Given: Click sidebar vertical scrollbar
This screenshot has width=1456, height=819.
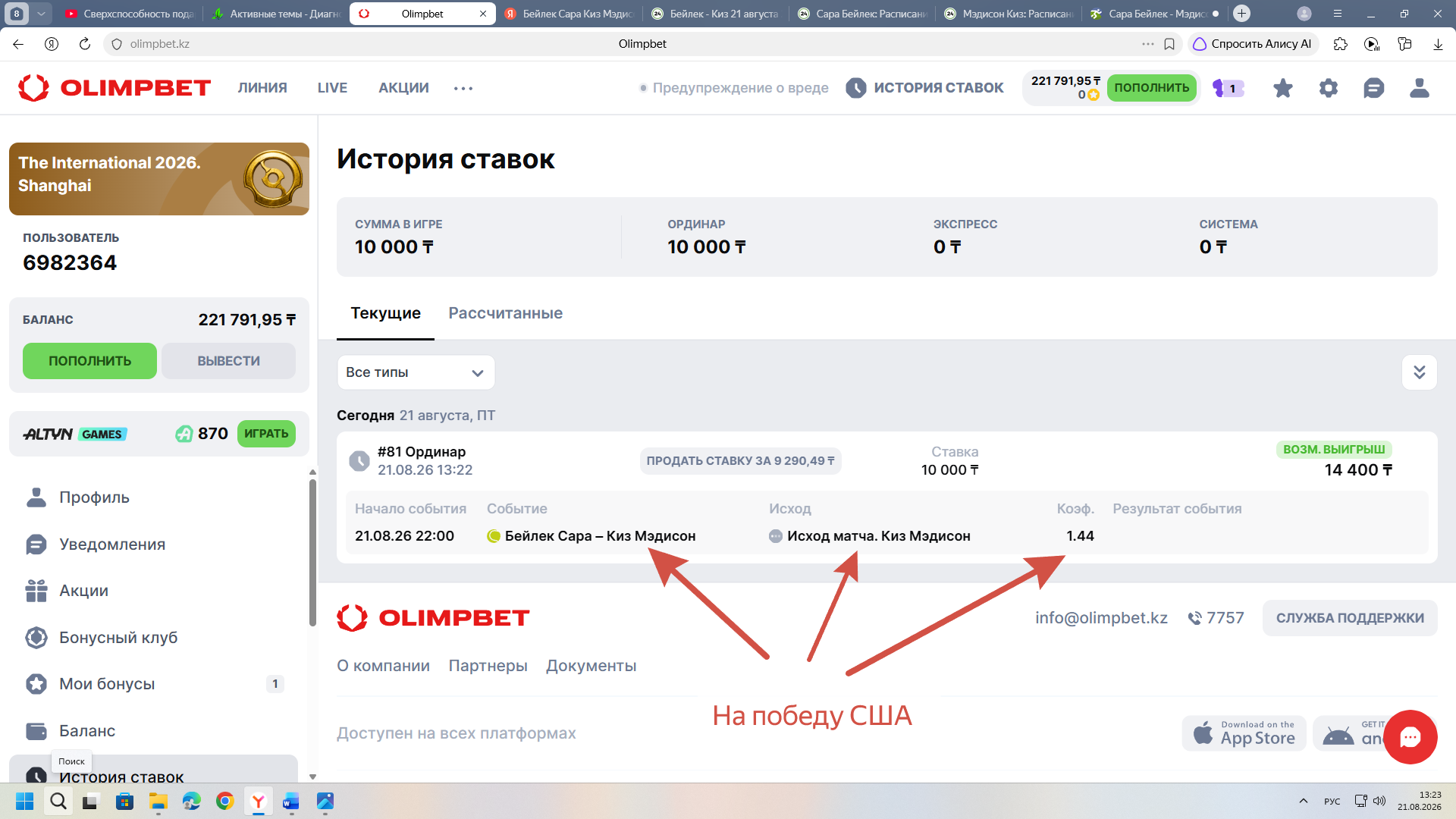Looking at the screenshot, I should 312,552.
